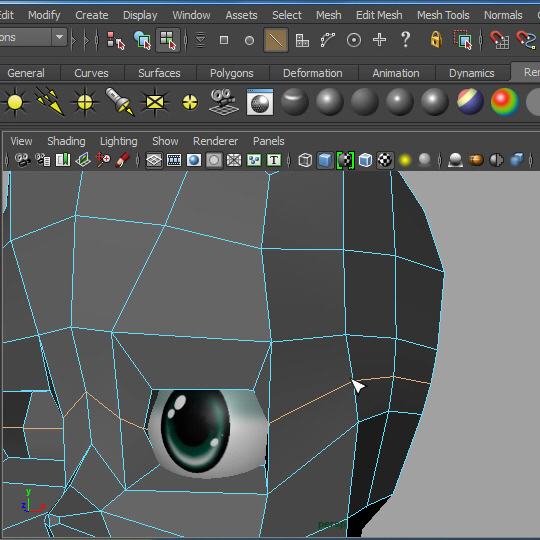Open the panel Renderer menu
This screenshot has width=540, height=540.
click(x=216, y=141)
